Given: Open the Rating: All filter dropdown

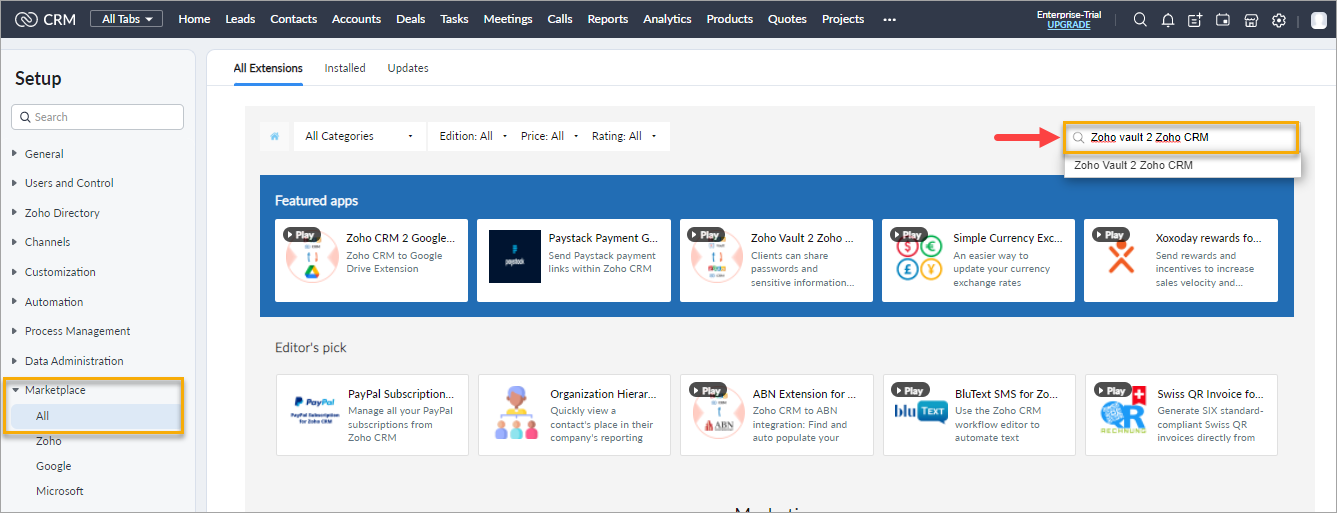Looking at the screenshot, I should click(625, 136).
